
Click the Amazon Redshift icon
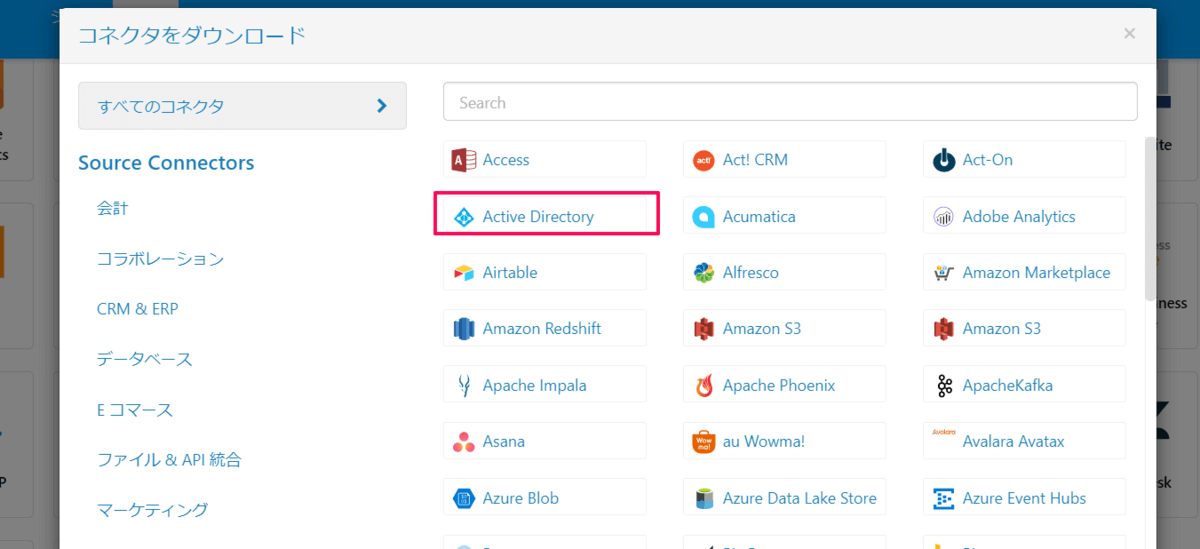(463, 329)
